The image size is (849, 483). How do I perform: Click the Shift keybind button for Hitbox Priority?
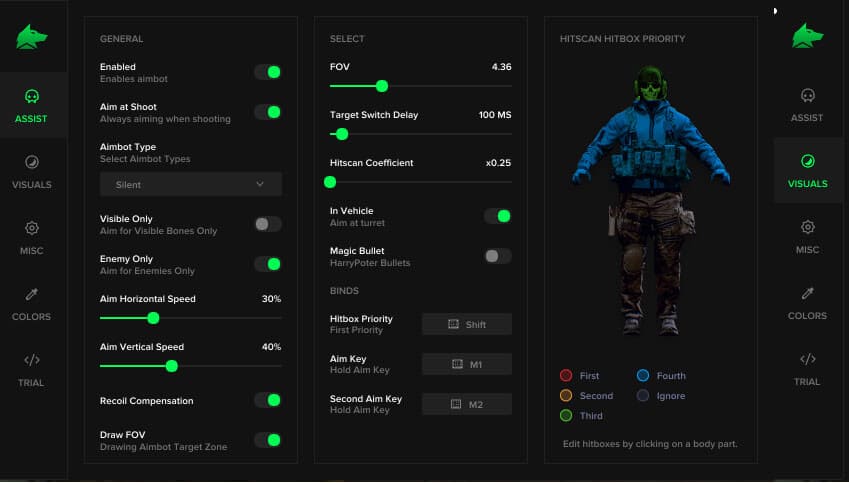[467, 324]
